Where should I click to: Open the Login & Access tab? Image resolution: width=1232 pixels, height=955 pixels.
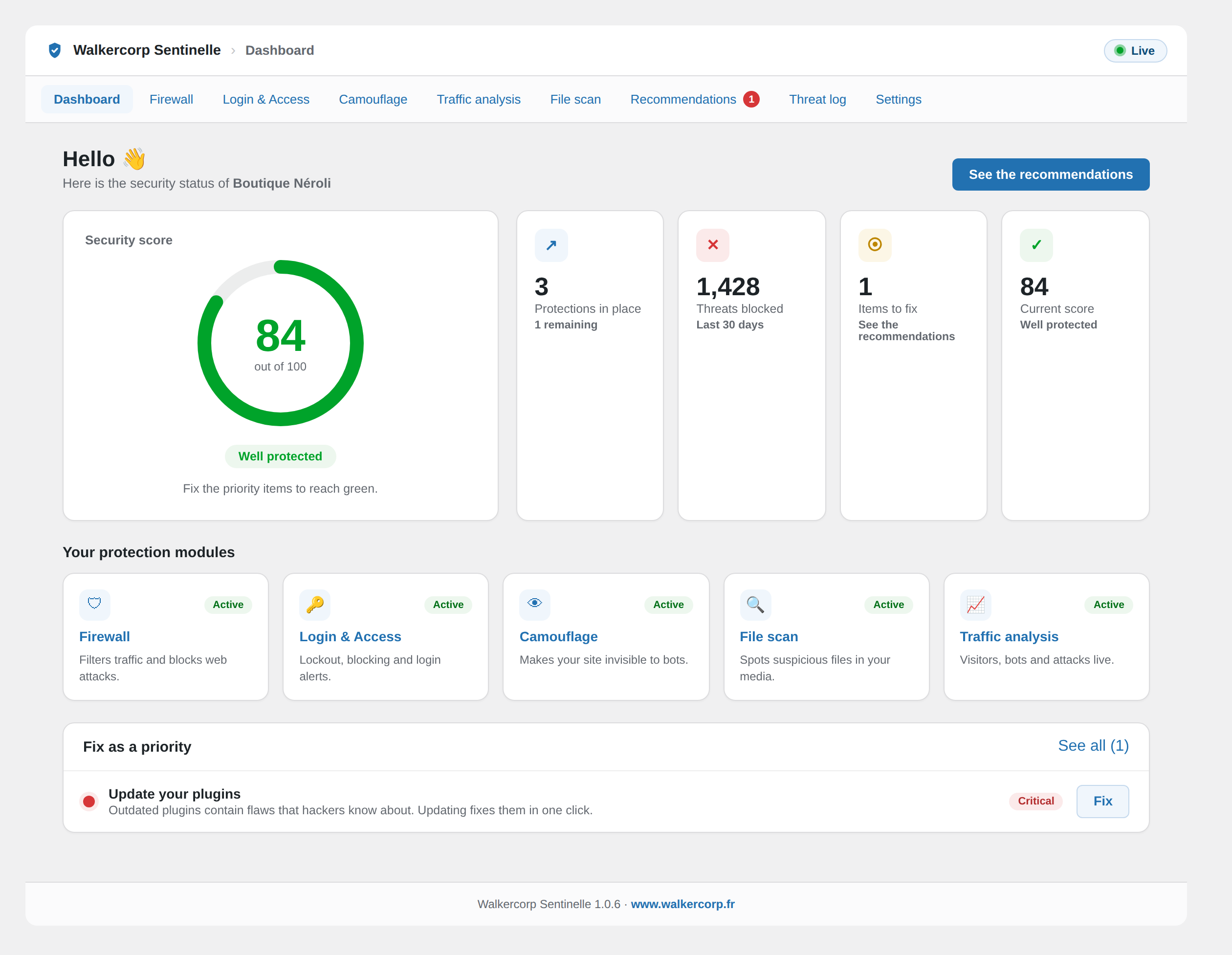pos(265,99)
